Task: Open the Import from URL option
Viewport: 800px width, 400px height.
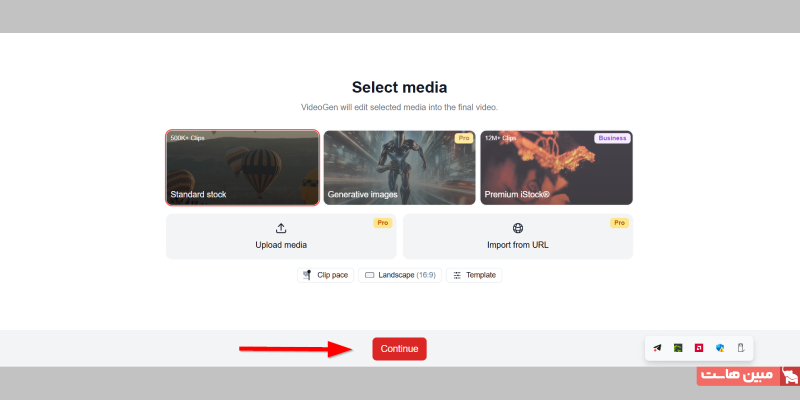Action: point(518,237)
